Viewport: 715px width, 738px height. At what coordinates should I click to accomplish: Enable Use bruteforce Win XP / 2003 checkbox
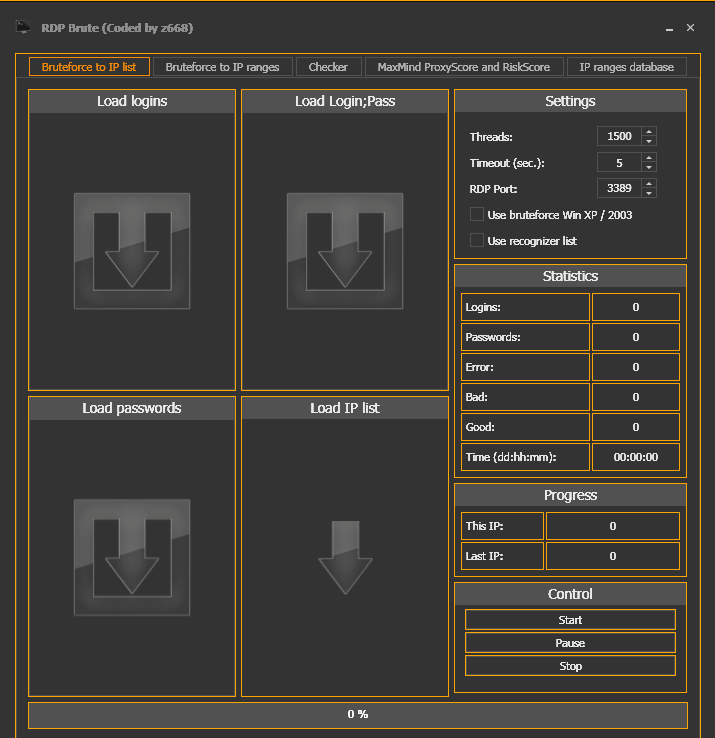(477, 214)
